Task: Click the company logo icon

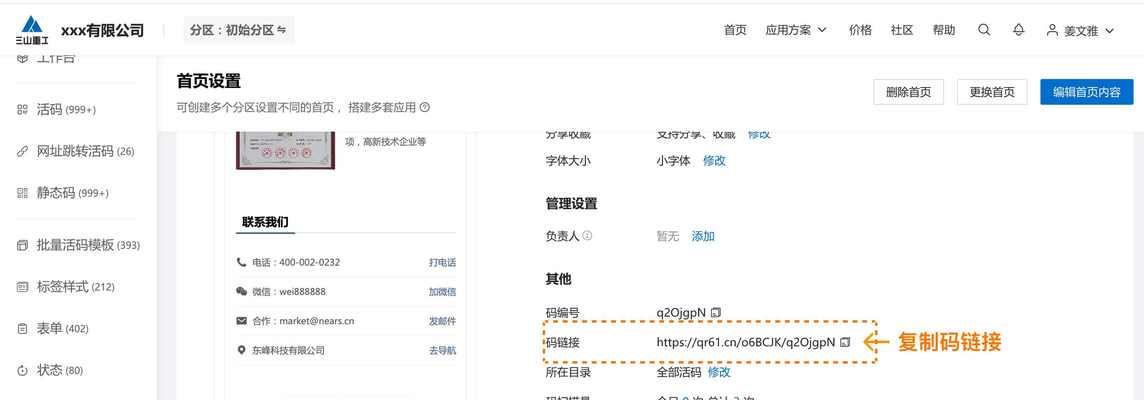Action: [33, 30]
